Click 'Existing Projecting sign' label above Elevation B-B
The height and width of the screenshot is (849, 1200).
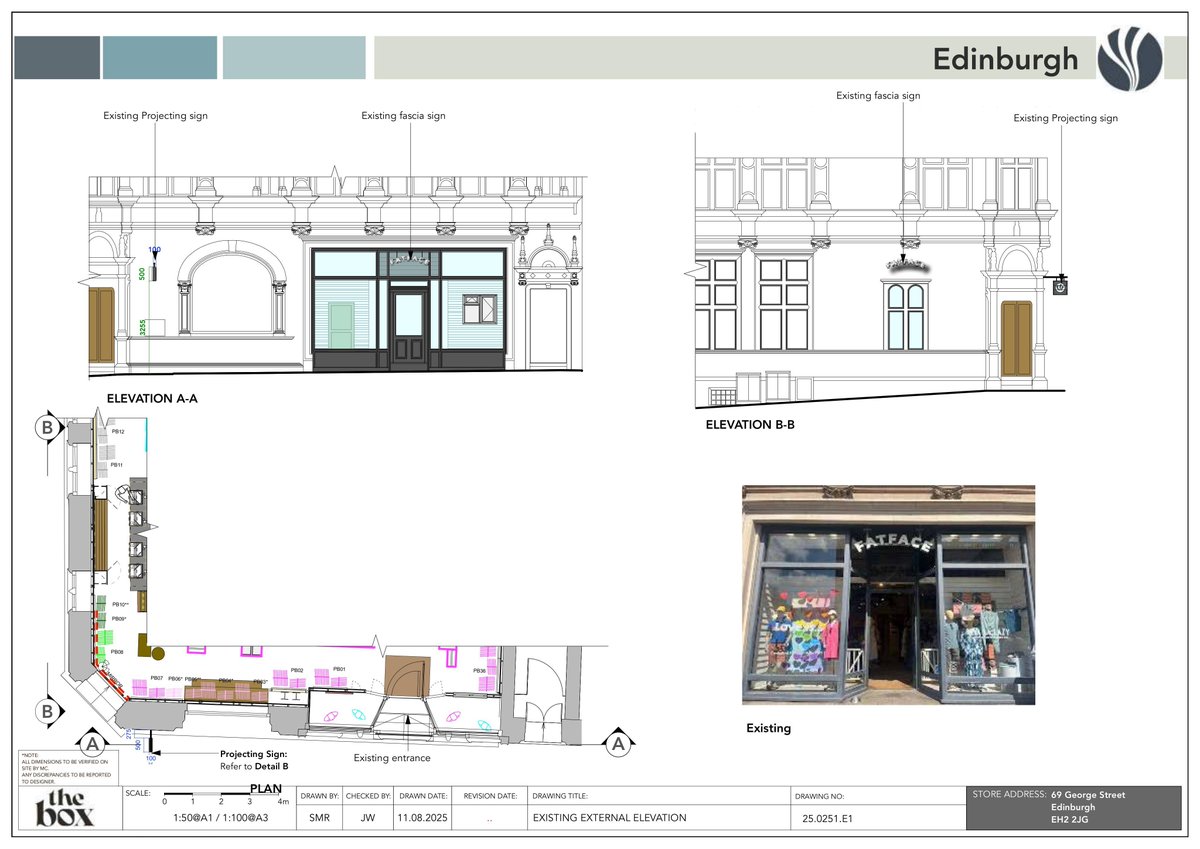click(x=1066, y=118)
